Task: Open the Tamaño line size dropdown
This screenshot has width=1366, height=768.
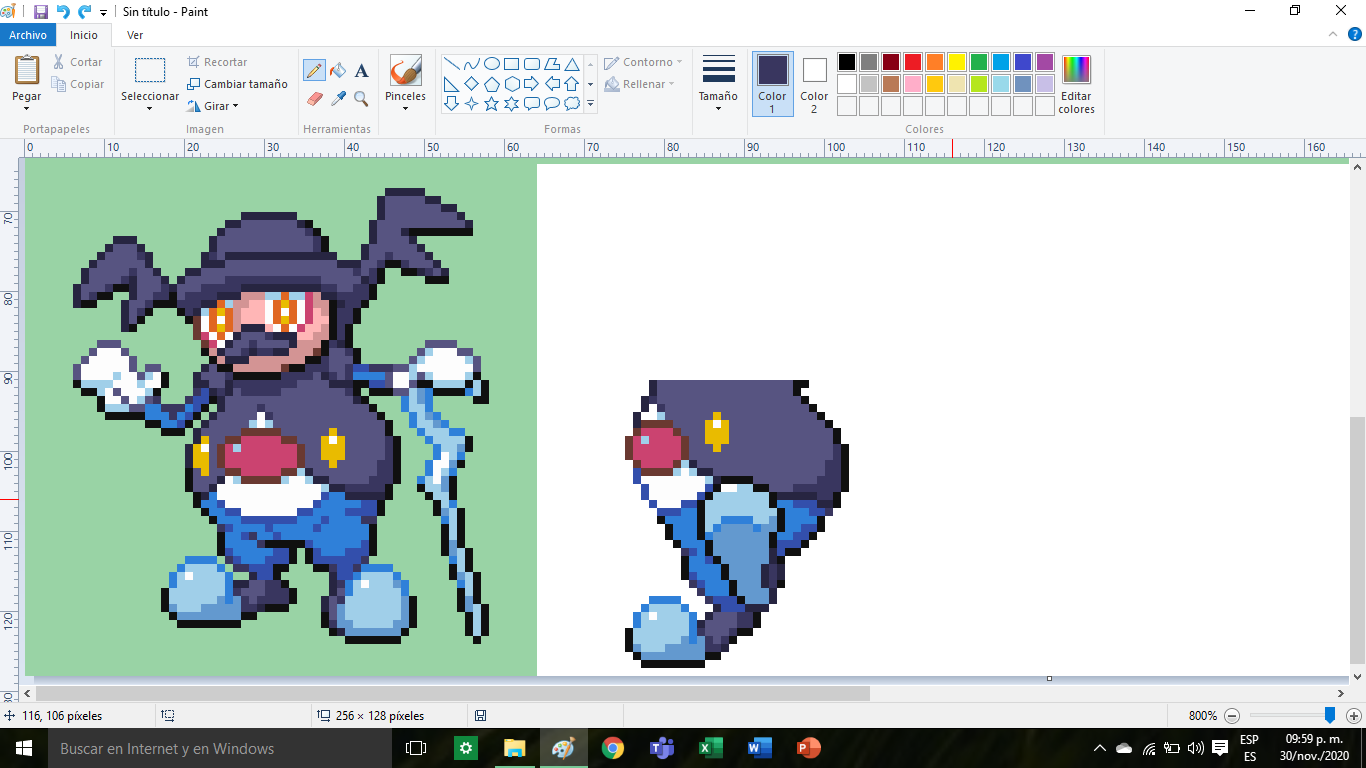Action: click(x=718, y=108)
